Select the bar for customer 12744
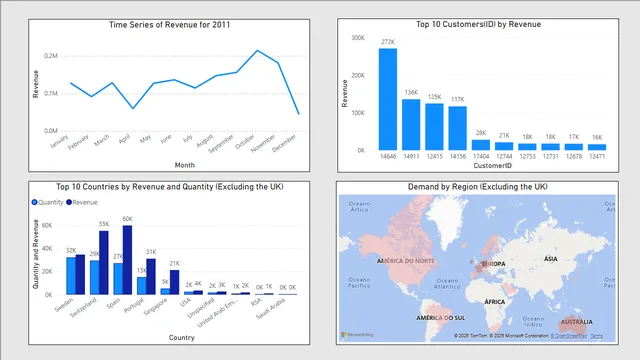 (x=504, y=146)
